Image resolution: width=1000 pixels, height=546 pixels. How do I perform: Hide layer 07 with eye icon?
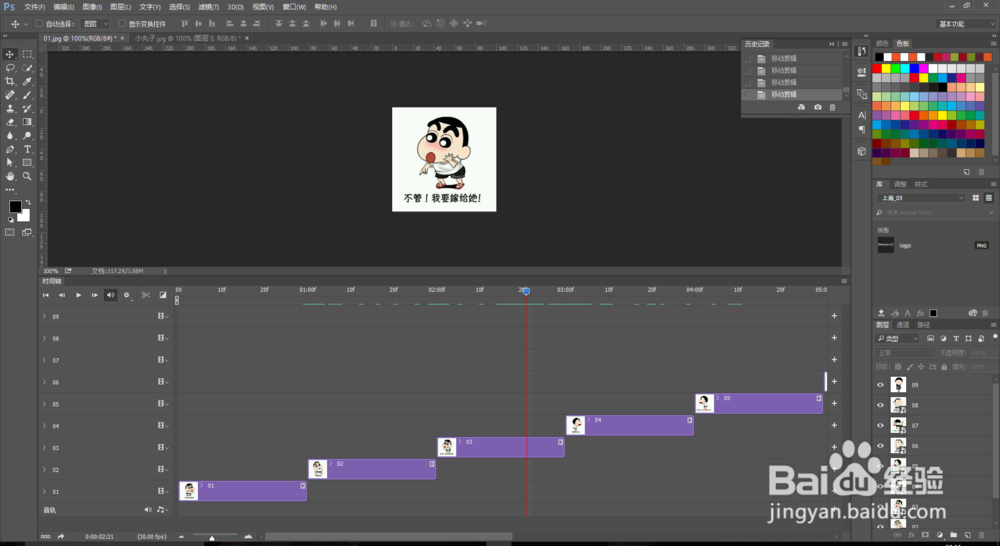(880, 425)
